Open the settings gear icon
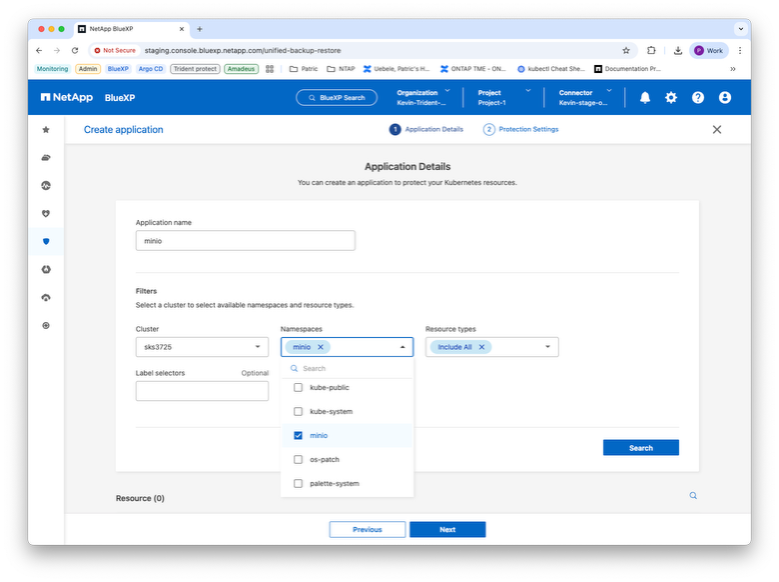Viewport: 779px width, 582px height. click(671, 97)
